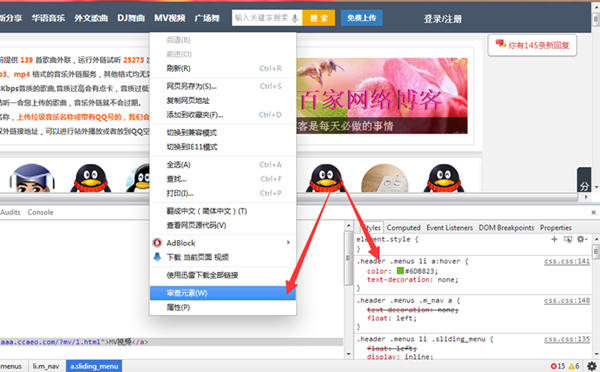Open 广场舞 navigation link
The image size is (600, 372).
207,18
